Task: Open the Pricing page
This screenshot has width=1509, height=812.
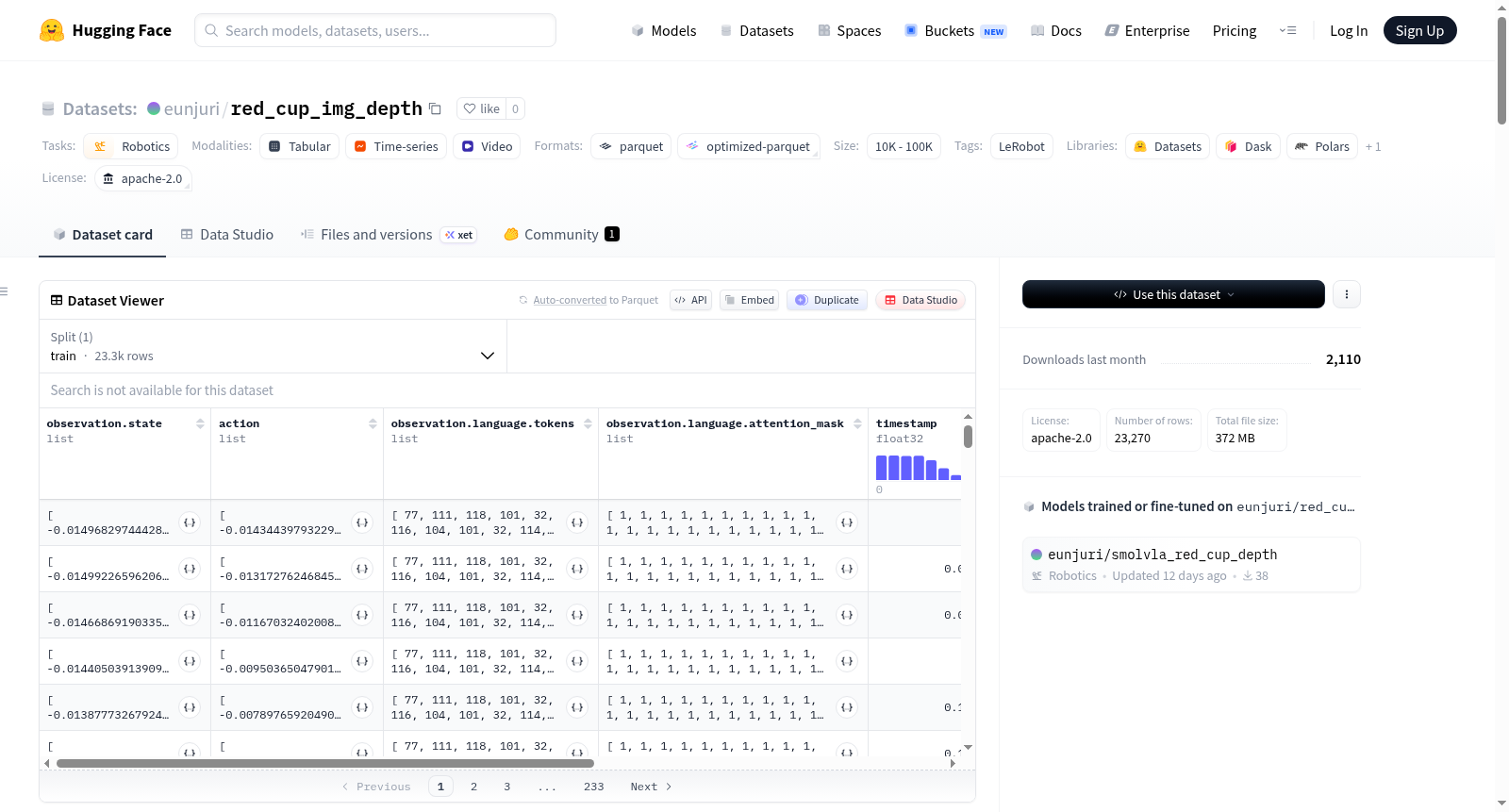Action: coord(1235,30)
